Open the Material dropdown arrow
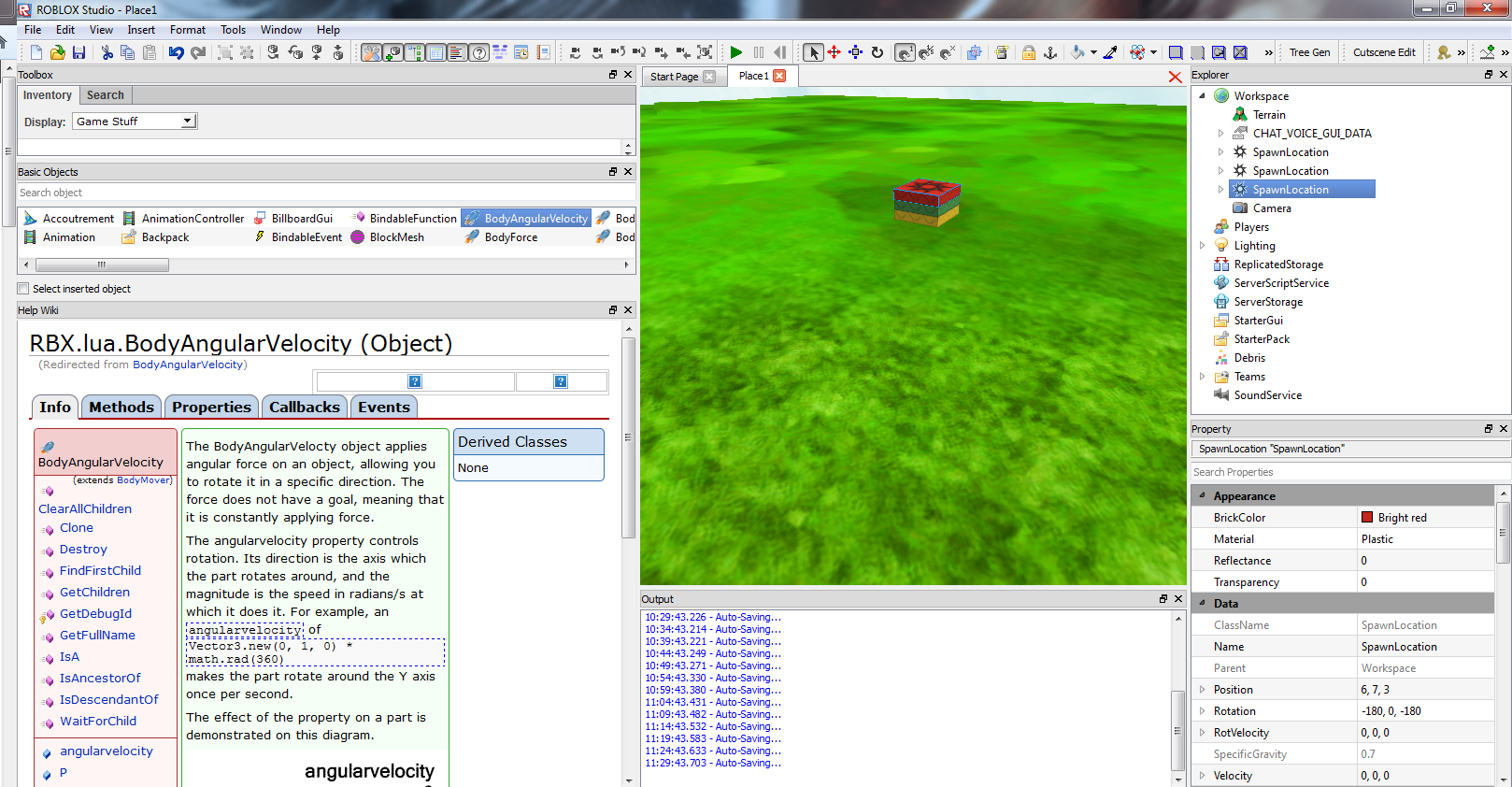The height and width of the screenshot is (787, 1512). 1153,53
